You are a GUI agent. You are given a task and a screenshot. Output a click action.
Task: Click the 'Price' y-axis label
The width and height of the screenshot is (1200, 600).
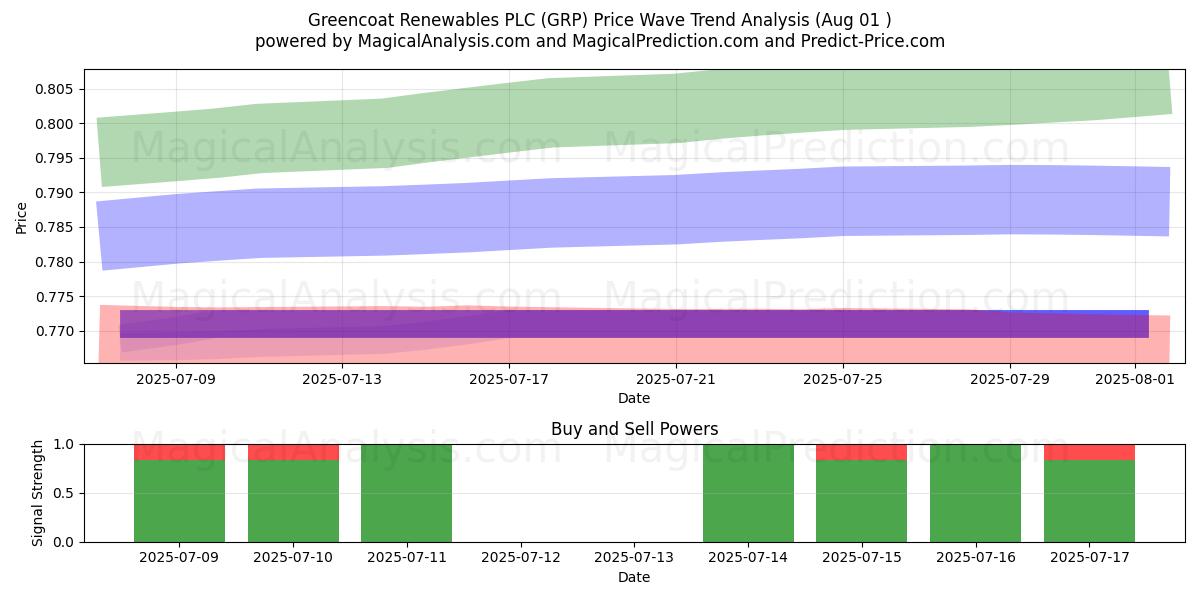(21, 216)
